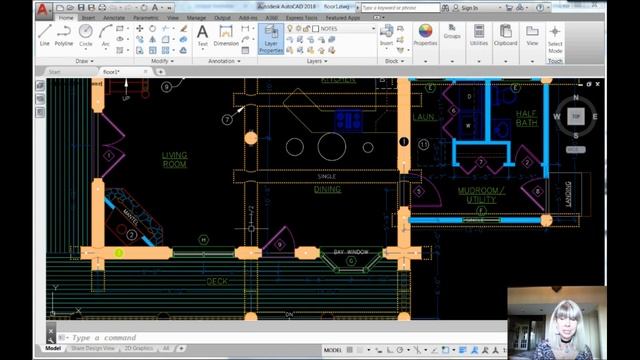640x360 pixels.
Task: Select the Dimension tool
Action: point(226,36)
